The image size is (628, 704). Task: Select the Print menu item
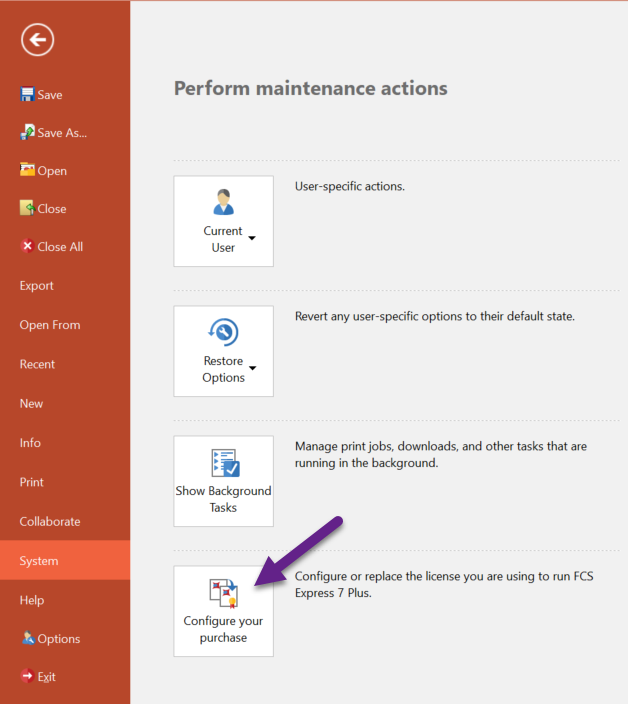click(32, 482)
